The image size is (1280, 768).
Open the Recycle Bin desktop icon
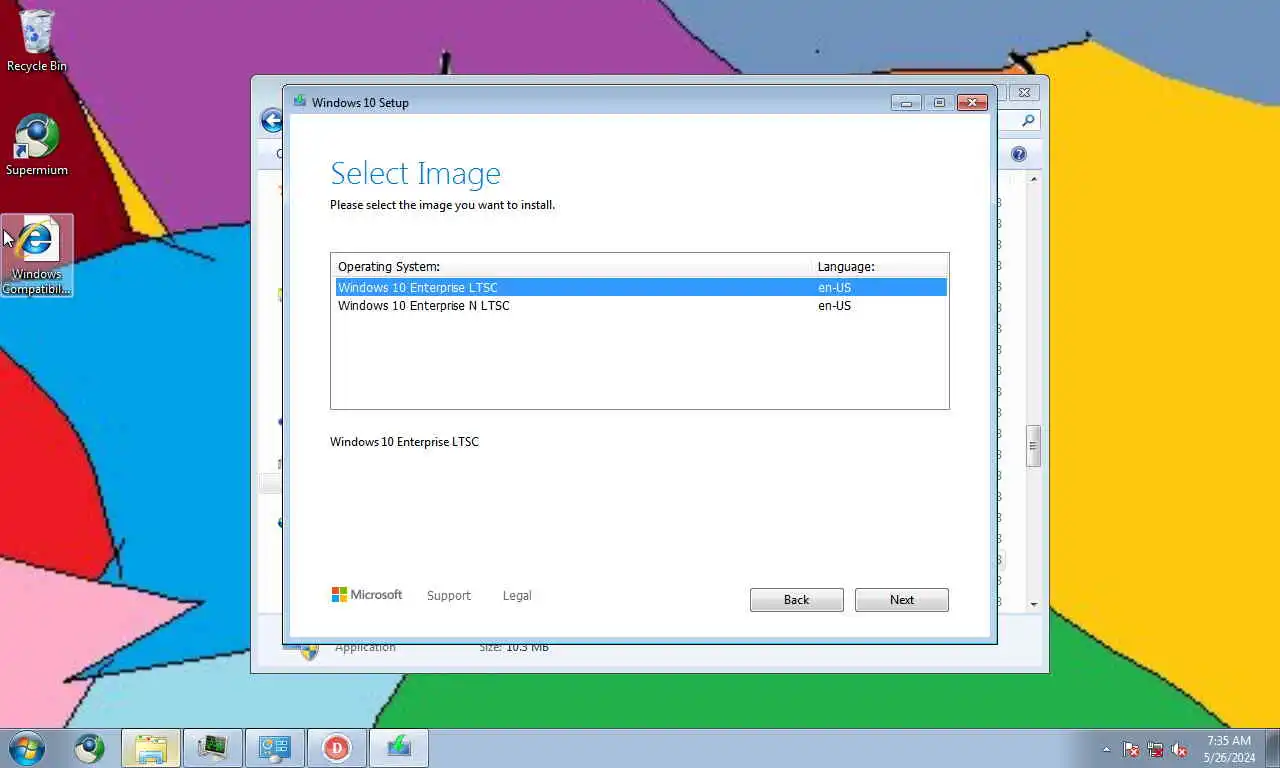point(37,40)
